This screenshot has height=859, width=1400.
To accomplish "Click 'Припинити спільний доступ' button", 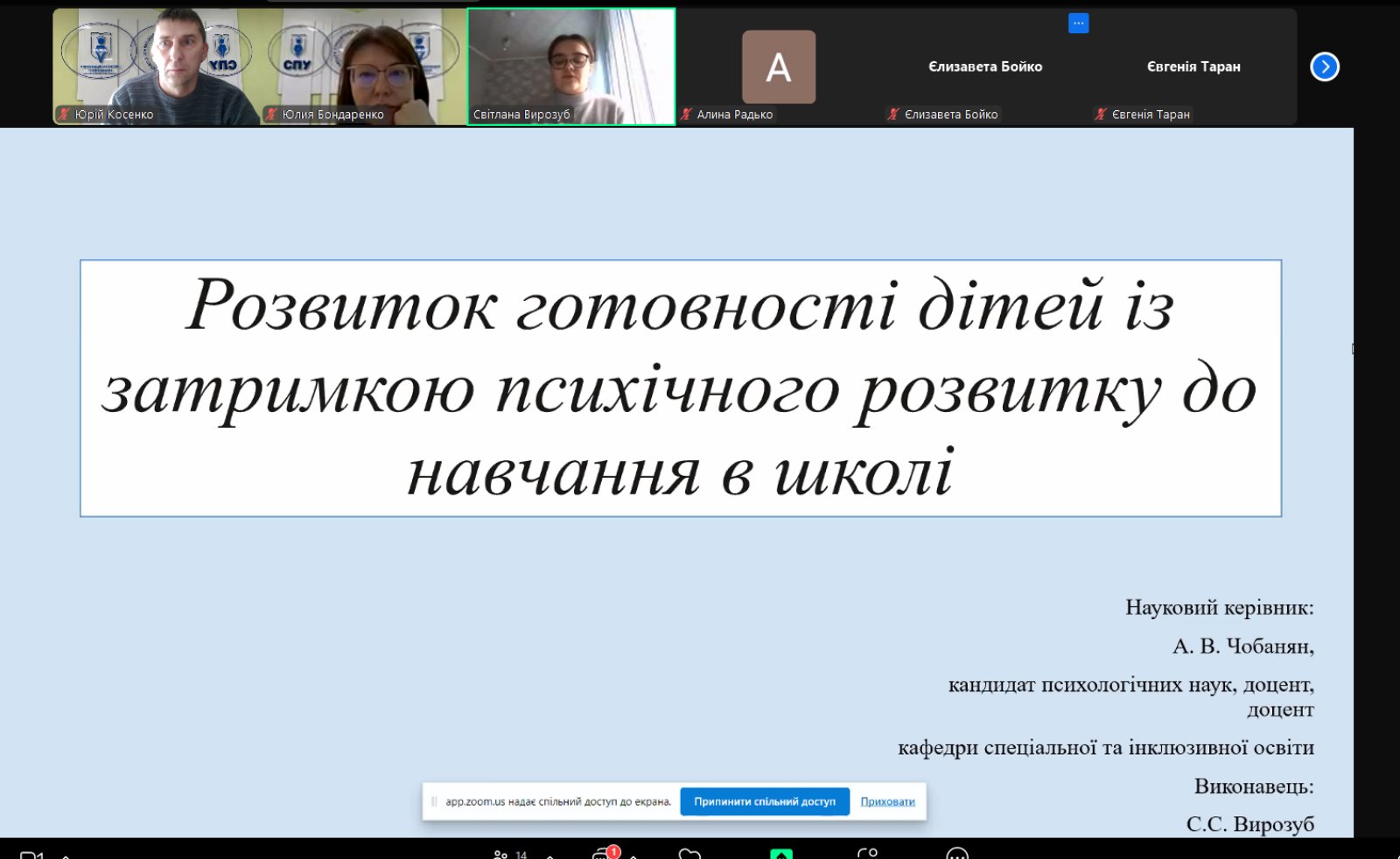I will point(764,801).
